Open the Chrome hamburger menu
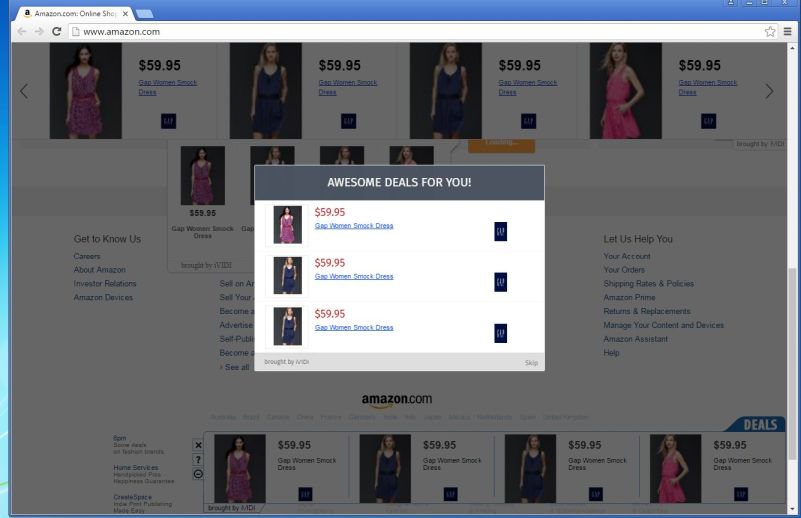Image resolution: width=801 pixels, height=518 pixels. pyautogui.click(x=787, y=32)
